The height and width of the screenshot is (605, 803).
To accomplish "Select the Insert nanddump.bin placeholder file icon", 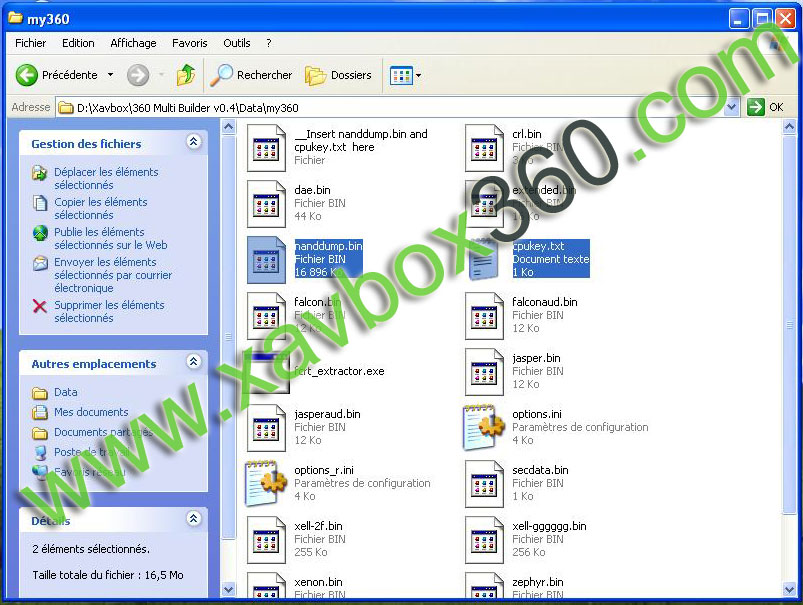I will point(266,148).
